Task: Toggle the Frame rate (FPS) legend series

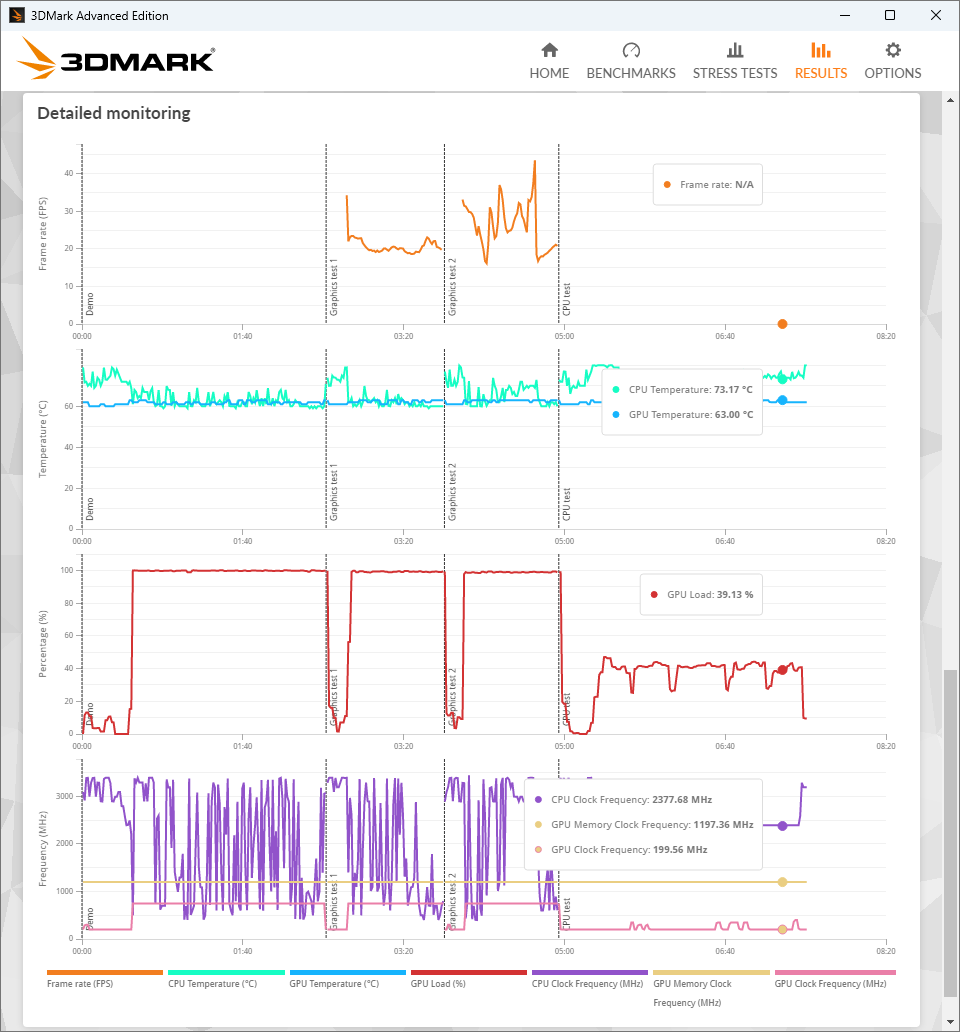Action: 104,983
